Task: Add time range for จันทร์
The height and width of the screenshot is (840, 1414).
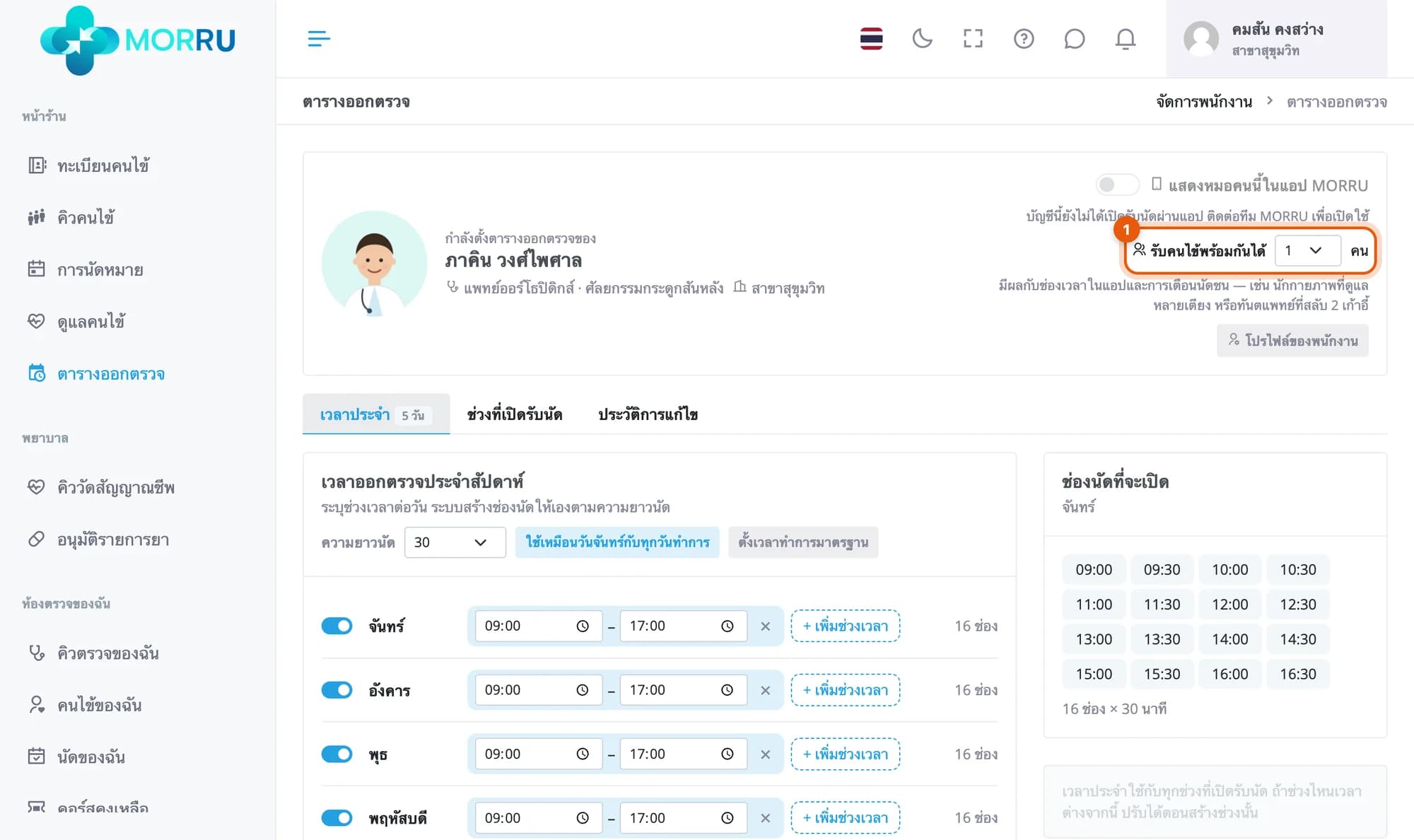Action: pyautogui.click(x=846, y=626)
